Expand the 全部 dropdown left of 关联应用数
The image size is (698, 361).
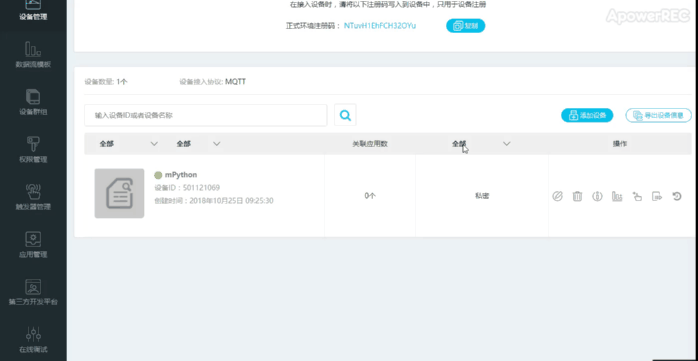[198, 144]
